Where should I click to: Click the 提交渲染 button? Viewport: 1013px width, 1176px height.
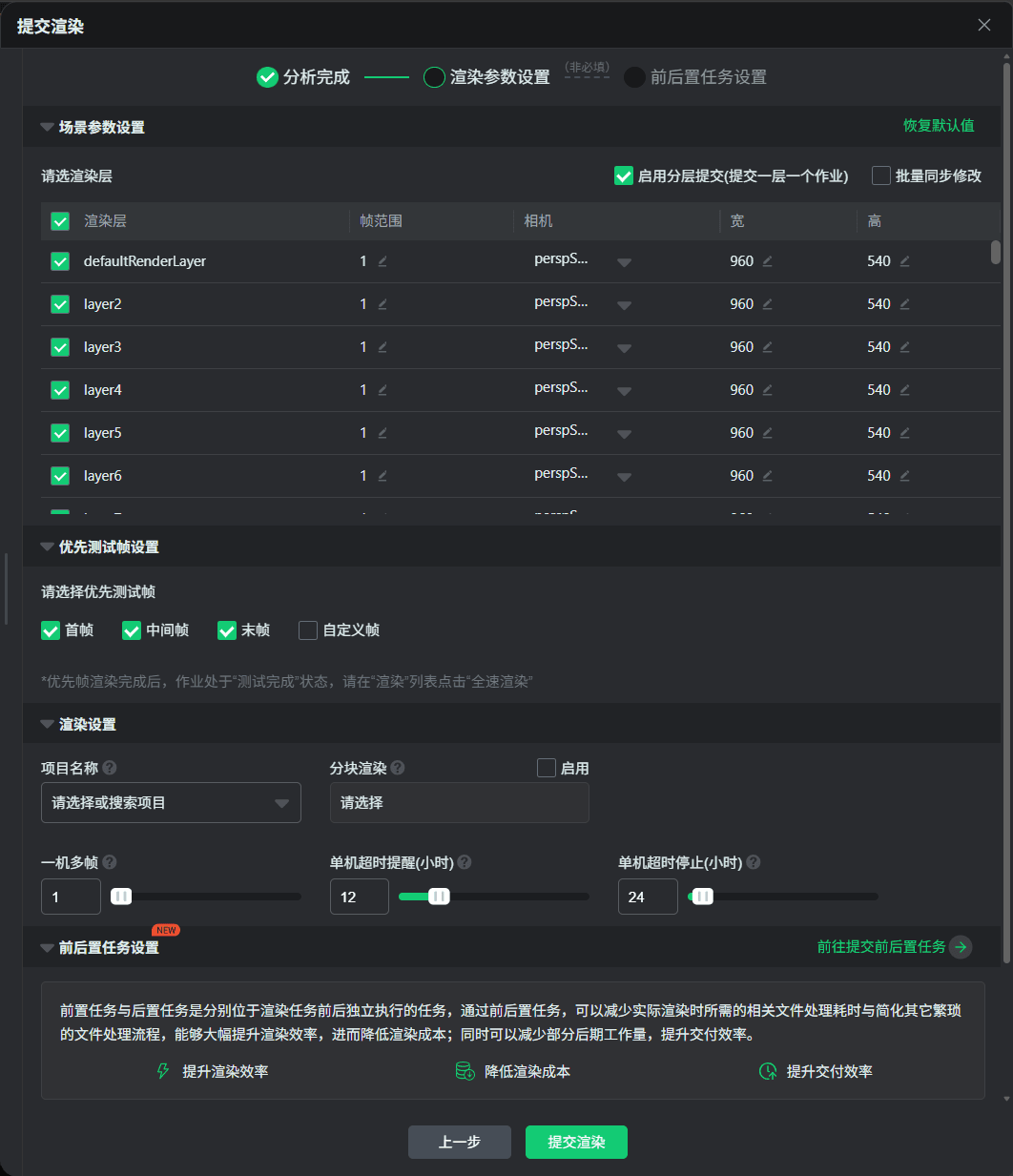click(576, 1142)
